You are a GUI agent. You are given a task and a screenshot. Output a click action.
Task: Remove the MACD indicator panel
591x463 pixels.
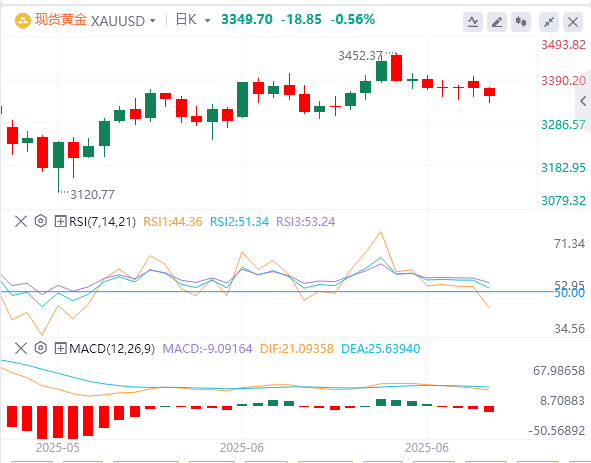tap(21, 348)
